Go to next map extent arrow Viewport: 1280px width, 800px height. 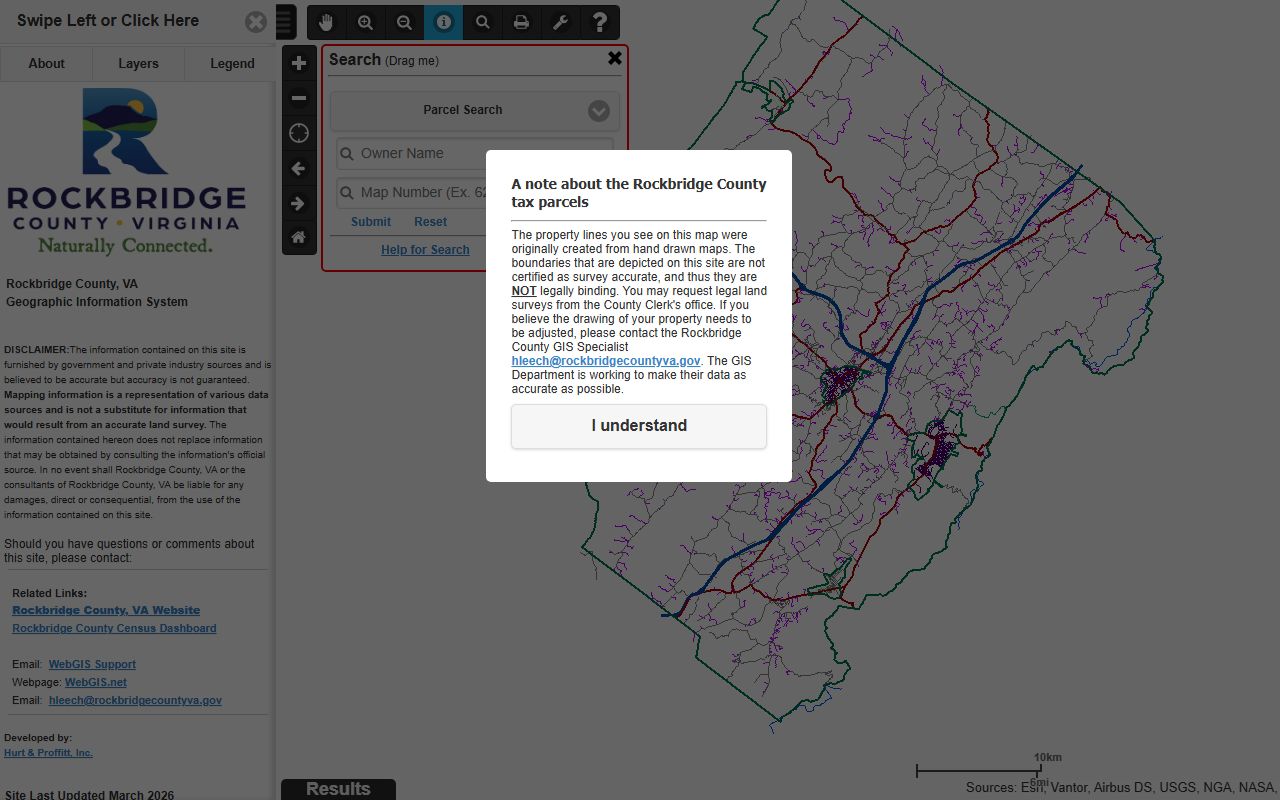point(299,203)
